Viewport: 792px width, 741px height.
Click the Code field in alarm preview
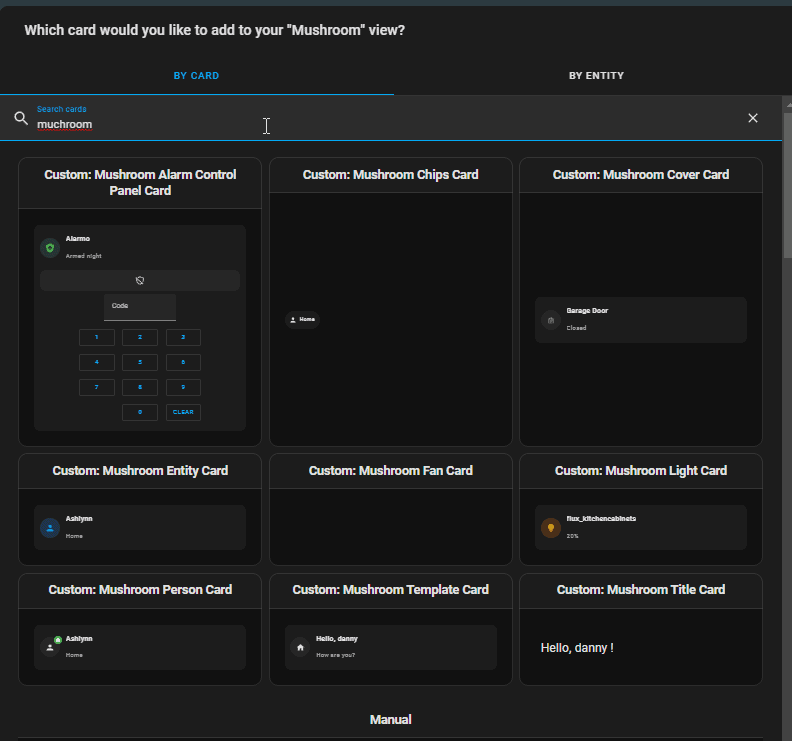[x=140, y=307]
